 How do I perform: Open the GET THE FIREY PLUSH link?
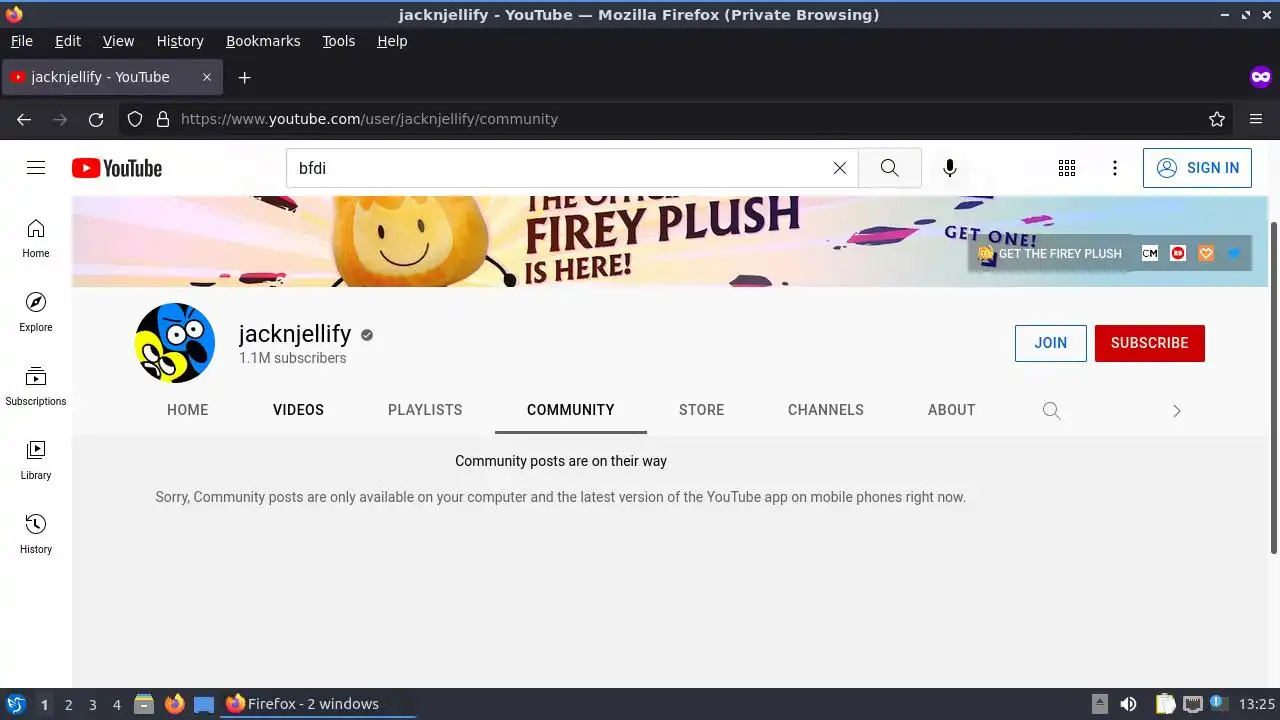pyautogui.click(x=1050, y=254)
